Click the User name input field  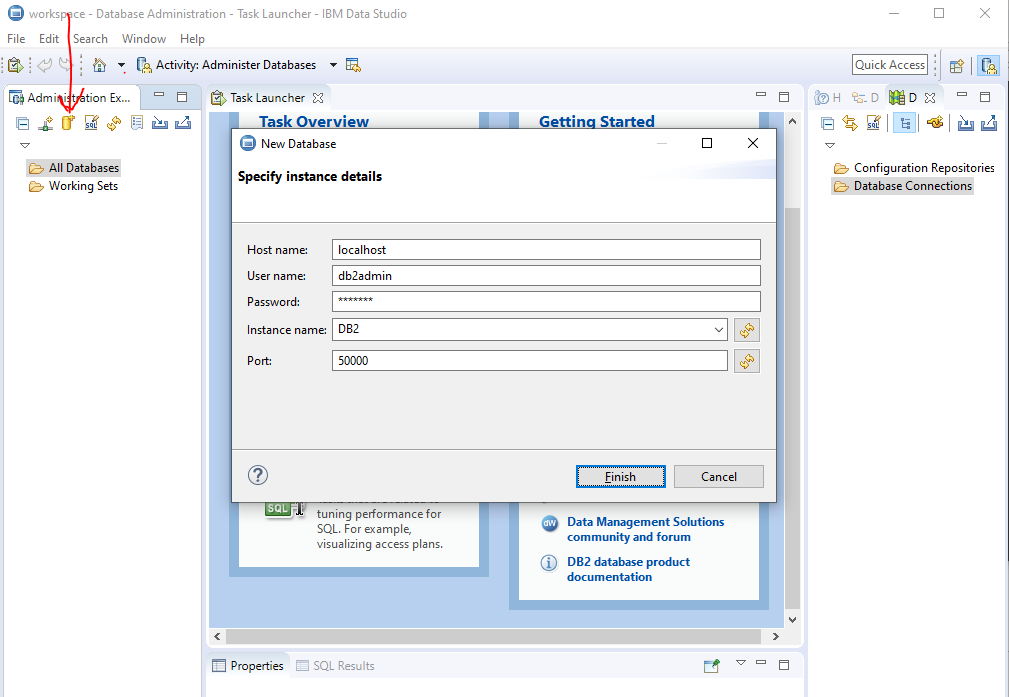point(546,275)
